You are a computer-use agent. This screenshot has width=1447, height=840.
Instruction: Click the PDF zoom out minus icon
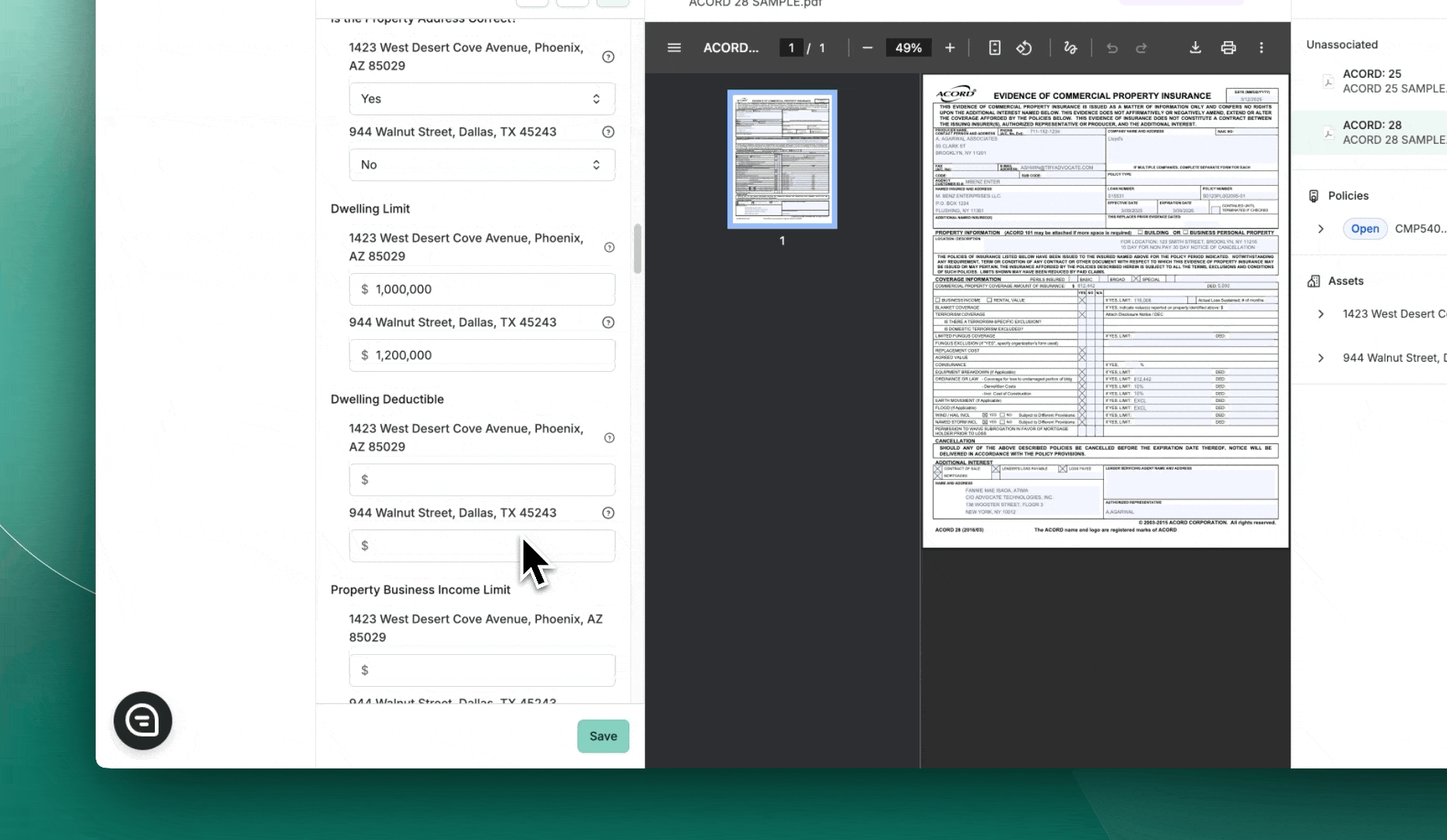click(x=867, y=48)
